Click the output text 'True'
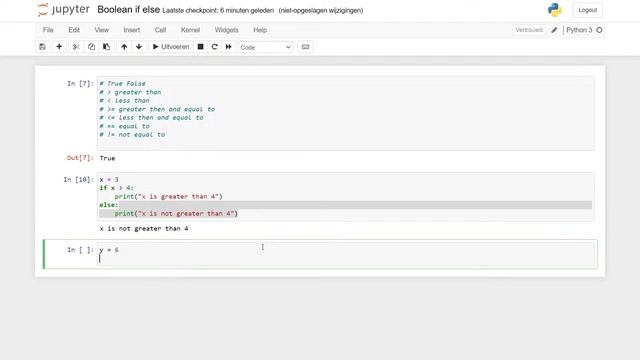Viewport: 640px width, 360px height. pyautogui.click(x=107, y=158)
